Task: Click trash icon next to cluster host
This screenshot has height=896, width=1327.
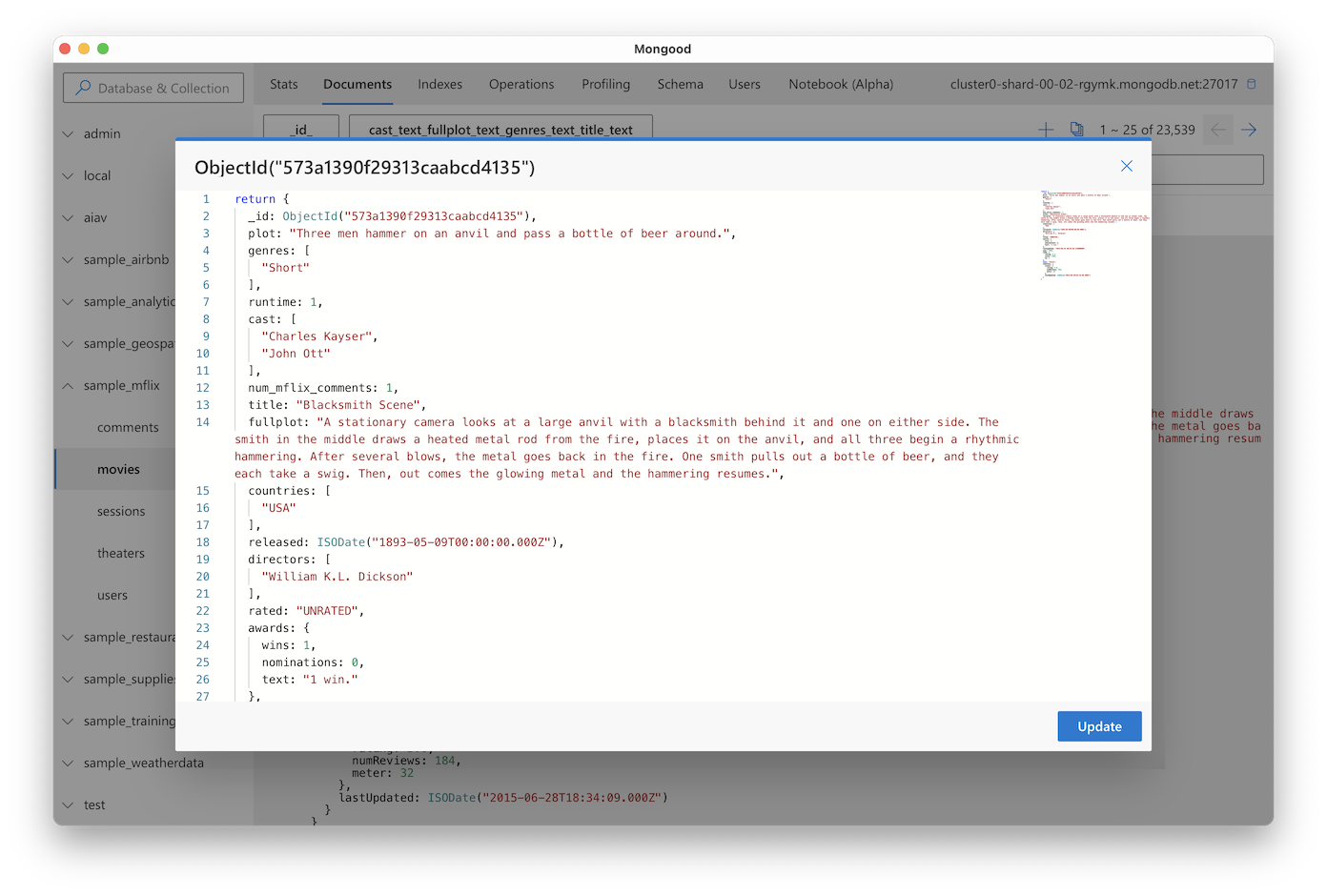Action: point(1252,84)
